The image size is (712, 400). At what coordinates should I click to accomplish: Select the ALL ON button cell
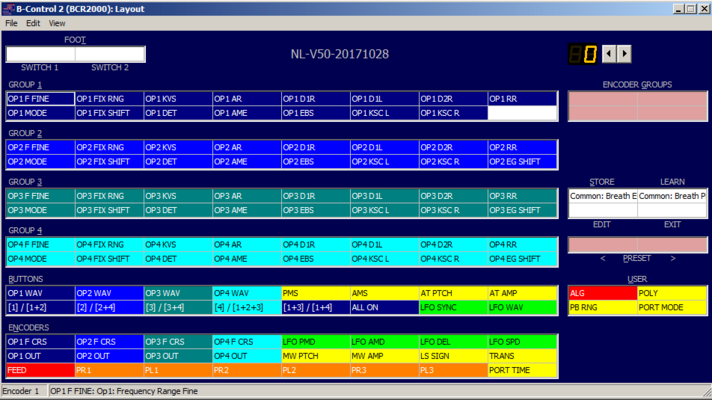(385, 307)
